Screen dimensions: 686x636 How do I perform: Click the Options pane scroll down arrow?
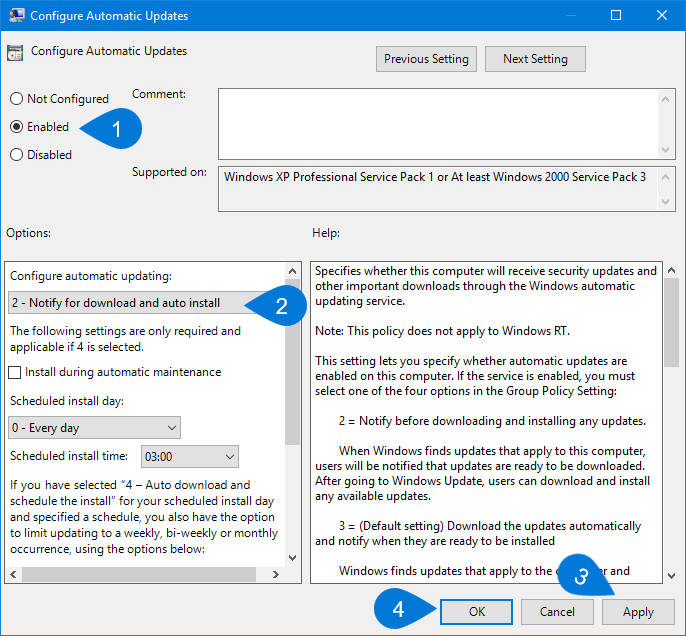coord(293,558)
